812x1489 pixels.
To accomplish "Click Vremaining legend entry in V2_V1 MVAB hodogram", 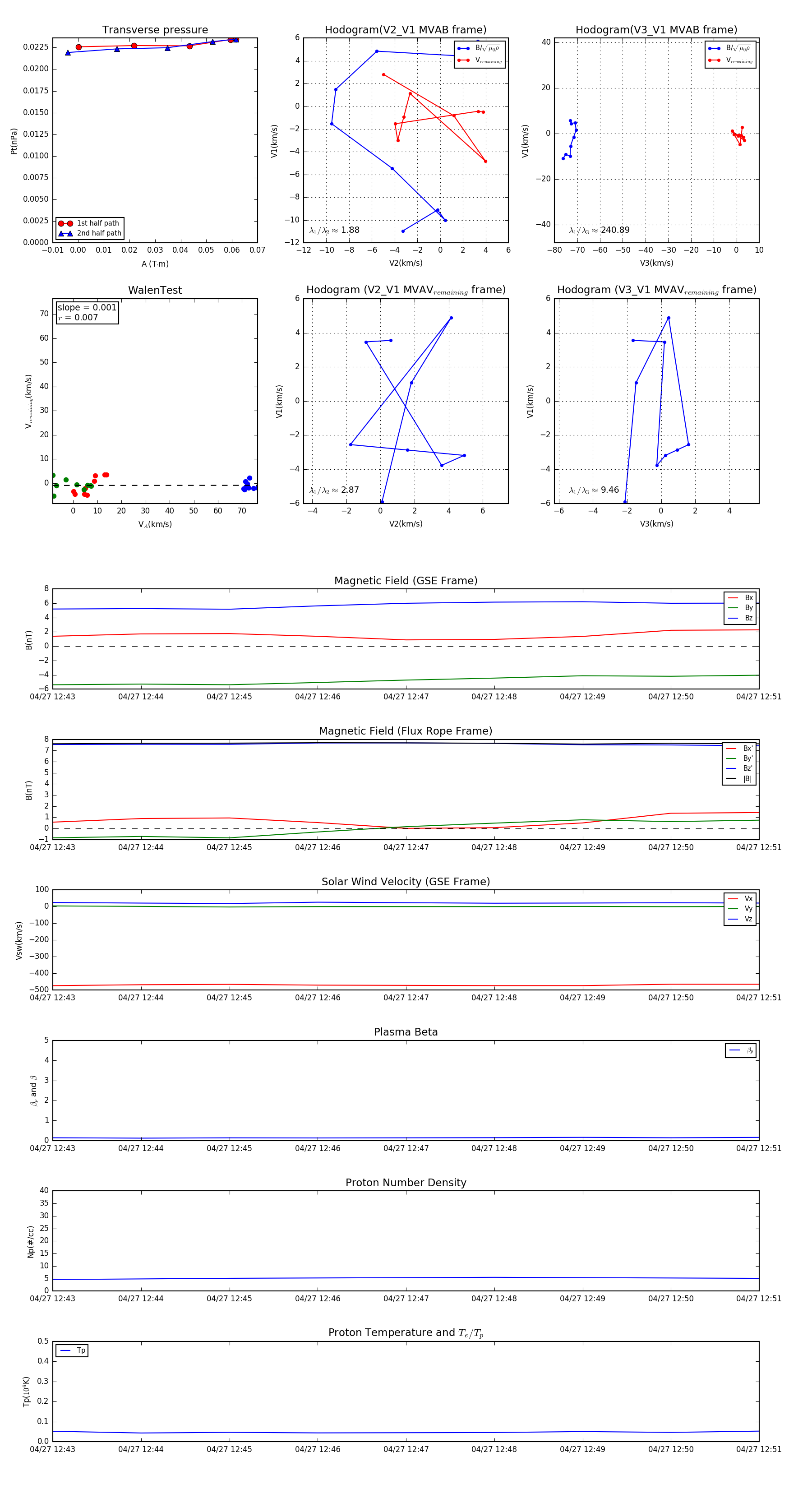I will coord(480,60).
